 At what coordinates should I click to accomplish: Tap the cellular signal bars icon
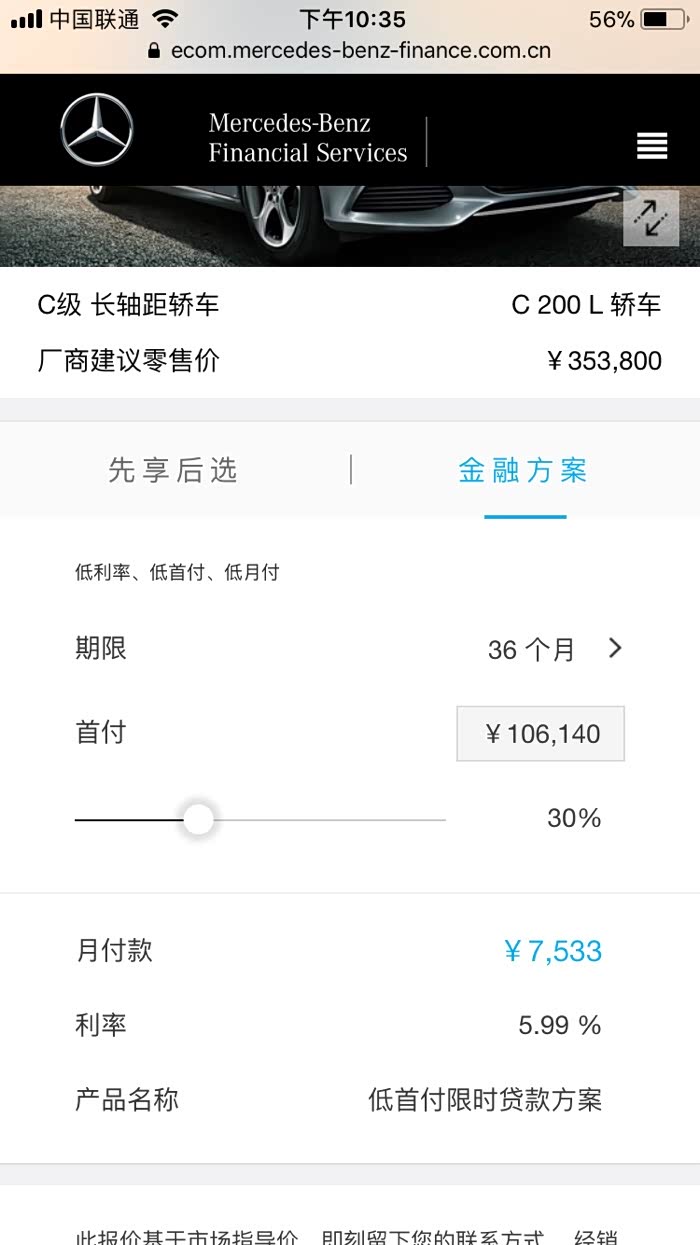[x=26, y=19]
